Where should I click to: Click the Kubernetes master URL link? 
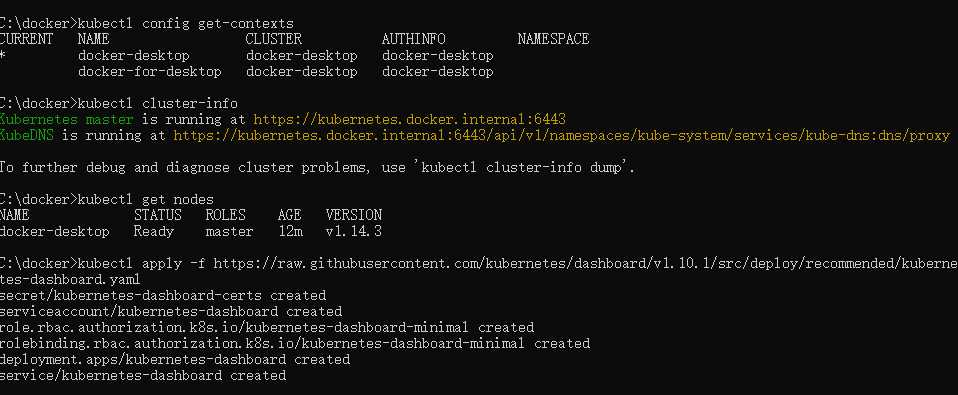(x=409, y=119)
